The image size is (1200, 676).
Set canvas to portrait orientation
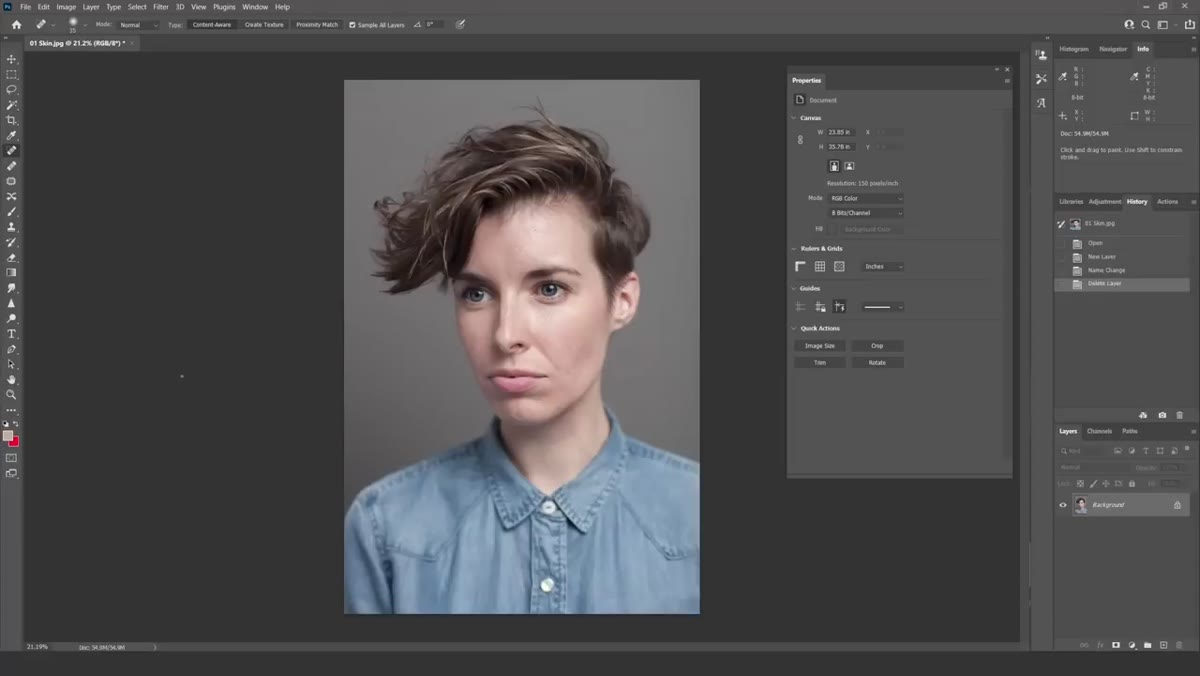[834, 166]
